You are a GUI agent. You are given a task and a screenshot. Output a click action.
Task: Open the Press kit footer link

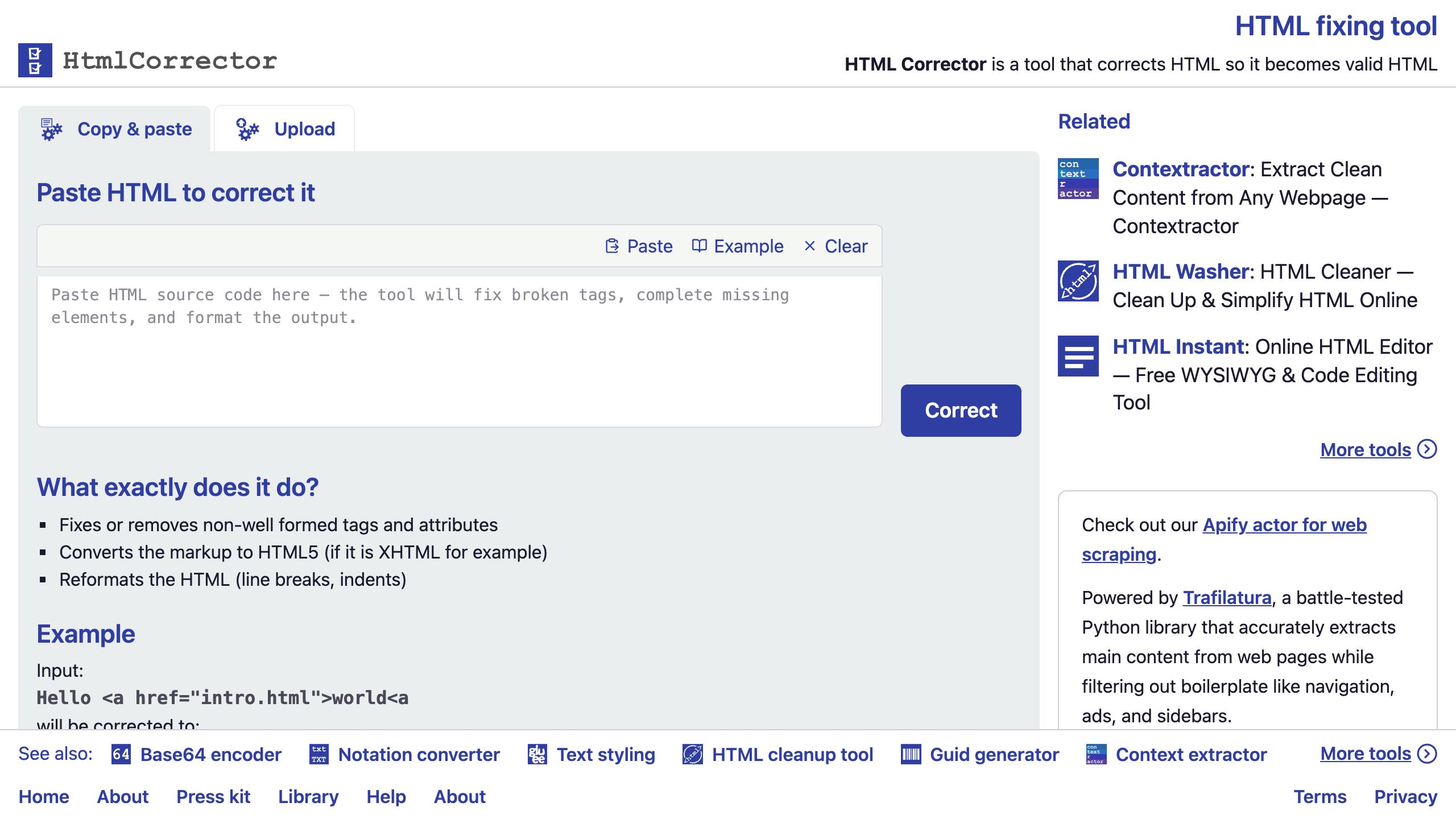(213, 796)
